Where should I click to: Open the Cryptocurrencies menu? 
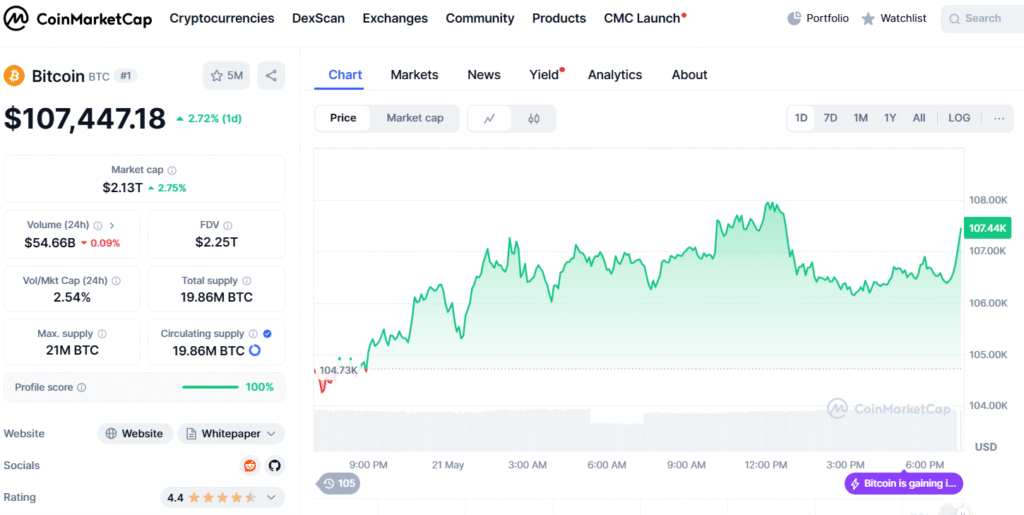[x=222, y=18]
